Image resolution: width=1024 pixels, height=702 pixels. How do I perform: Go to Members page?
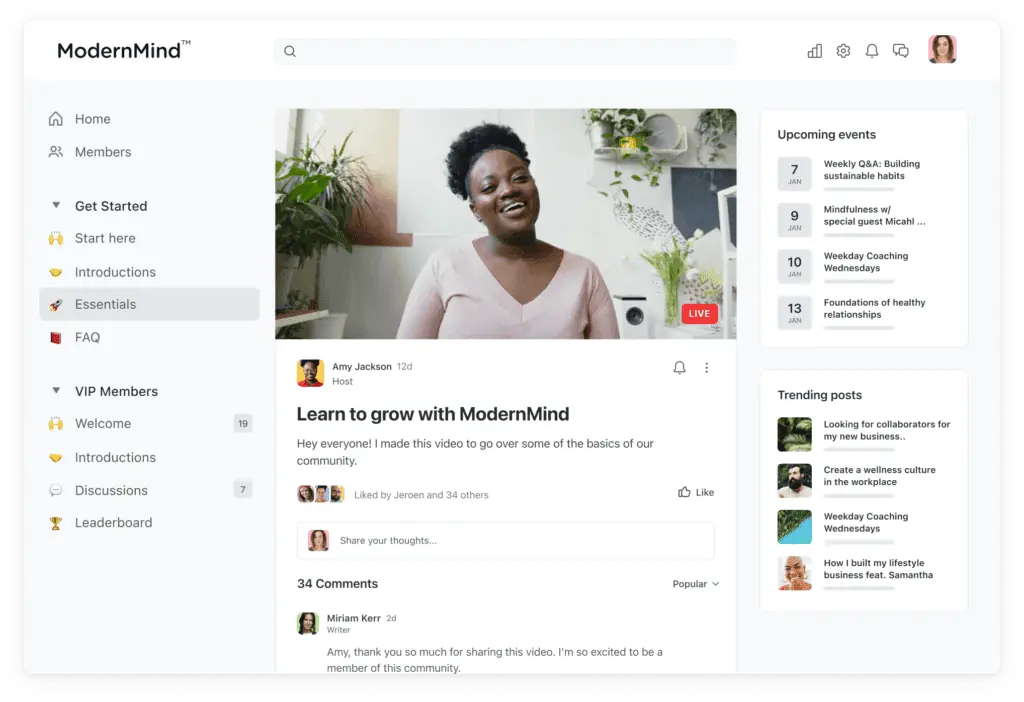(x=102, y=152)
